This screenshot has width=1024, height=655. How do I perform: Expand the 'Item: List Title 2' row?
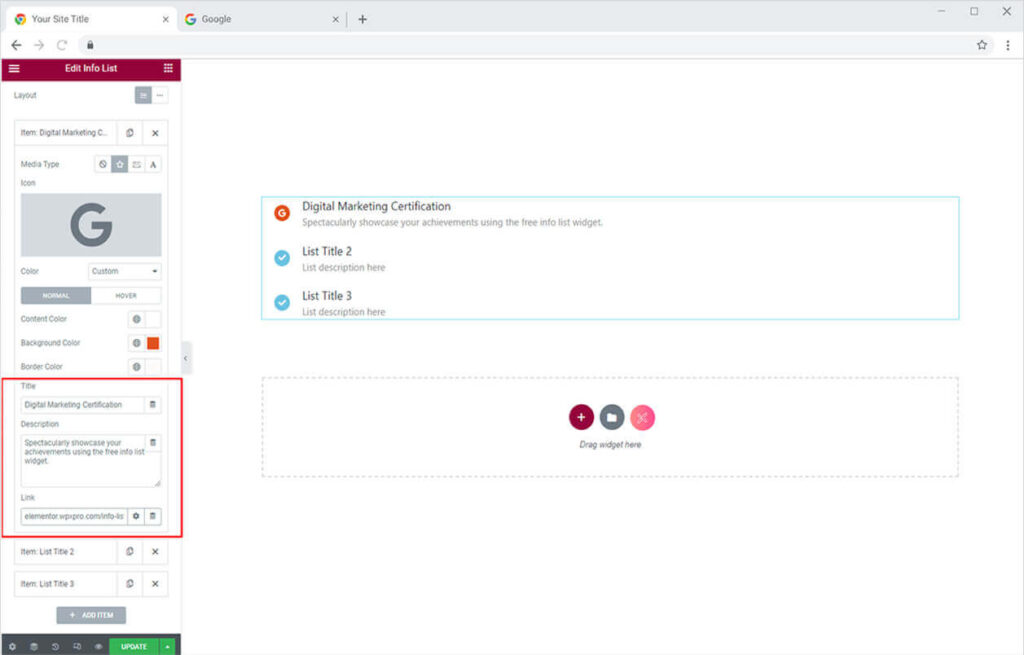click(x=65, y=552)
